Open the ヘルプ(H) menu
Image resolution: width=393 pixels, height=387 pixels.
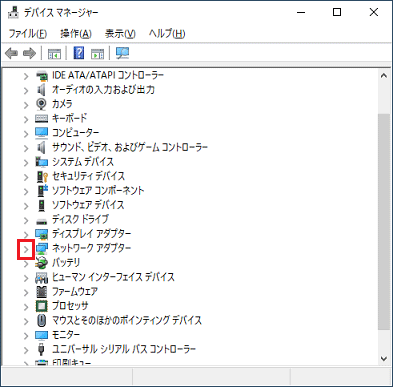coord(167,34)
